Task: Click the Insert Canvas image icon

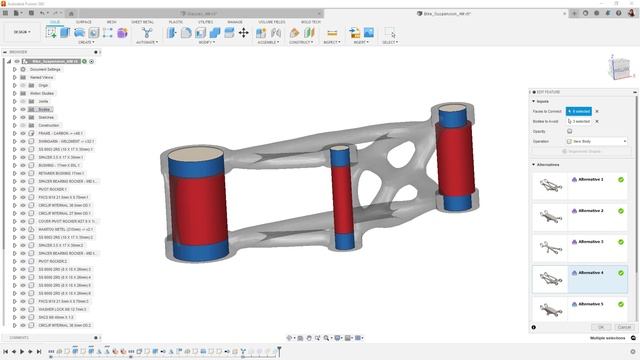Action: [369, 33]
